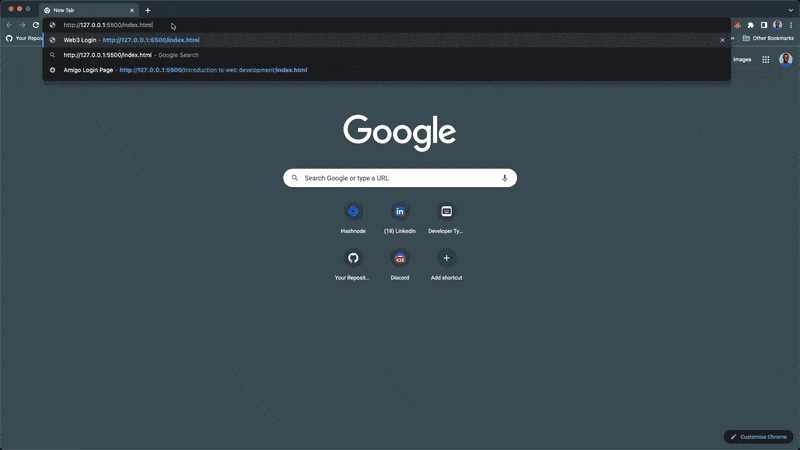This screenshot has height=450, width=800.
Task: Click the Add shortcut plus icon
Action: tap(446, 258)
